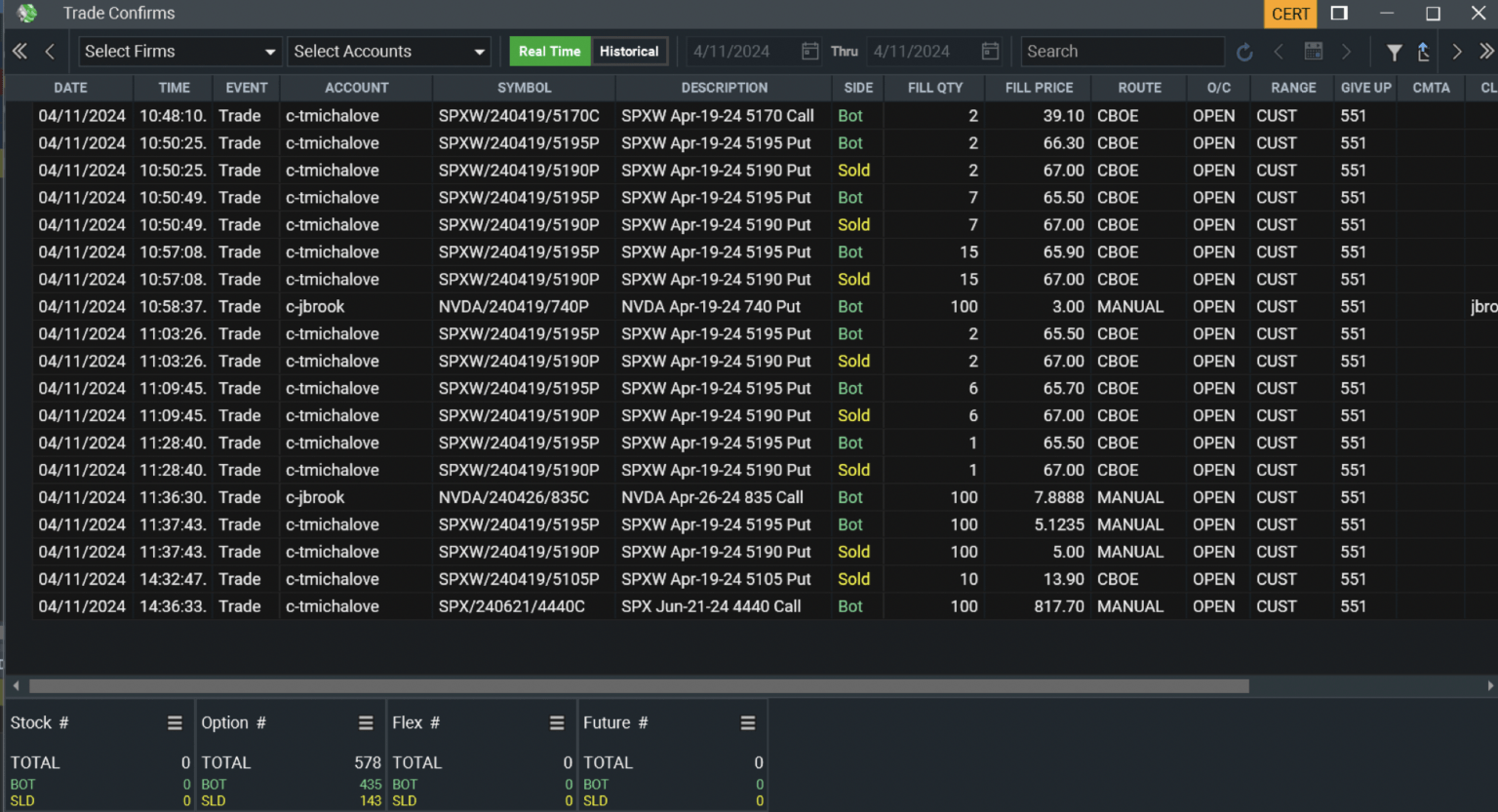
Task: Click the Flex summary hamburger menu
Action: click(x=557, y=723)
